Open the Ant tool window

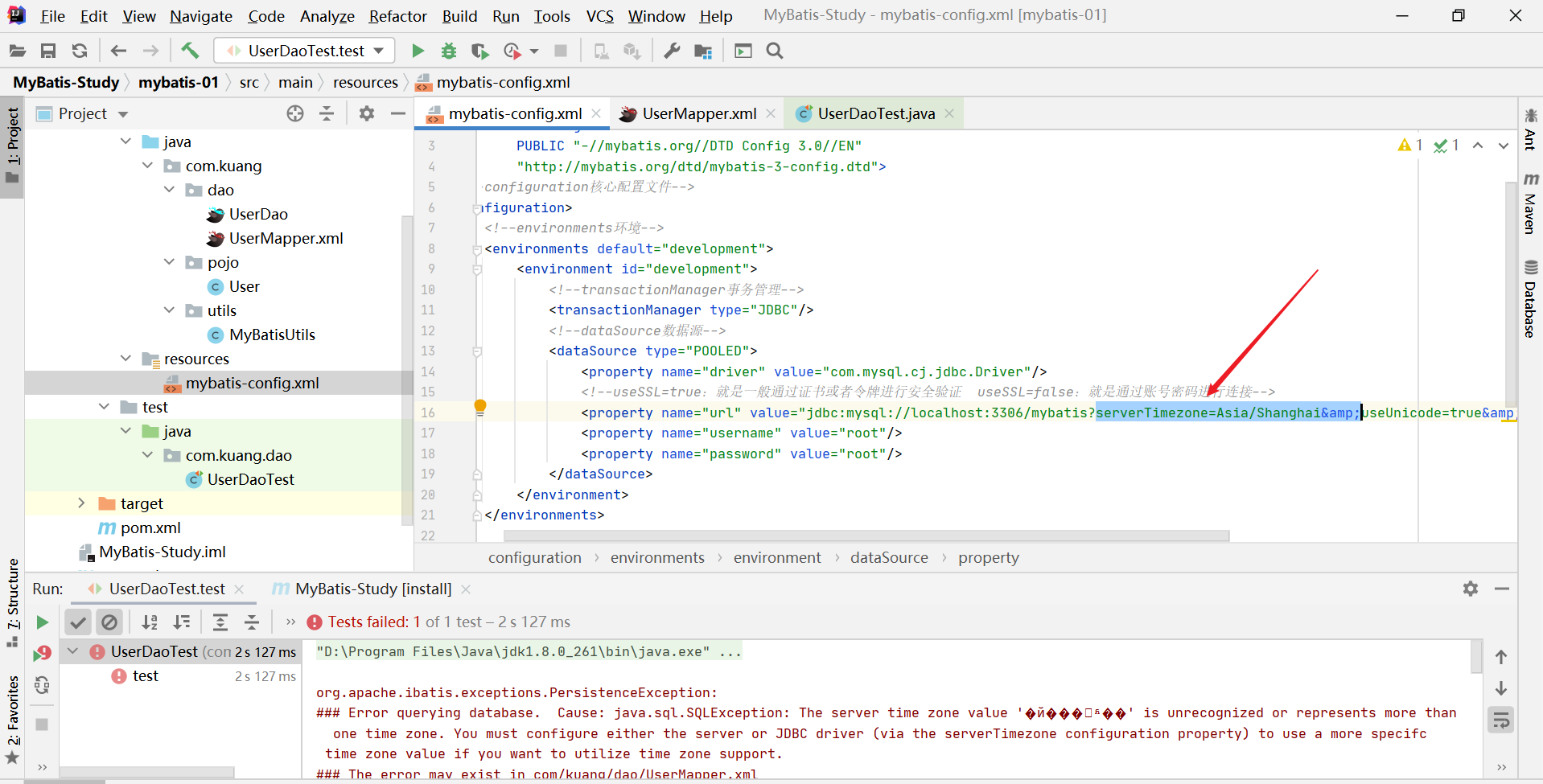pos(1530,129)
